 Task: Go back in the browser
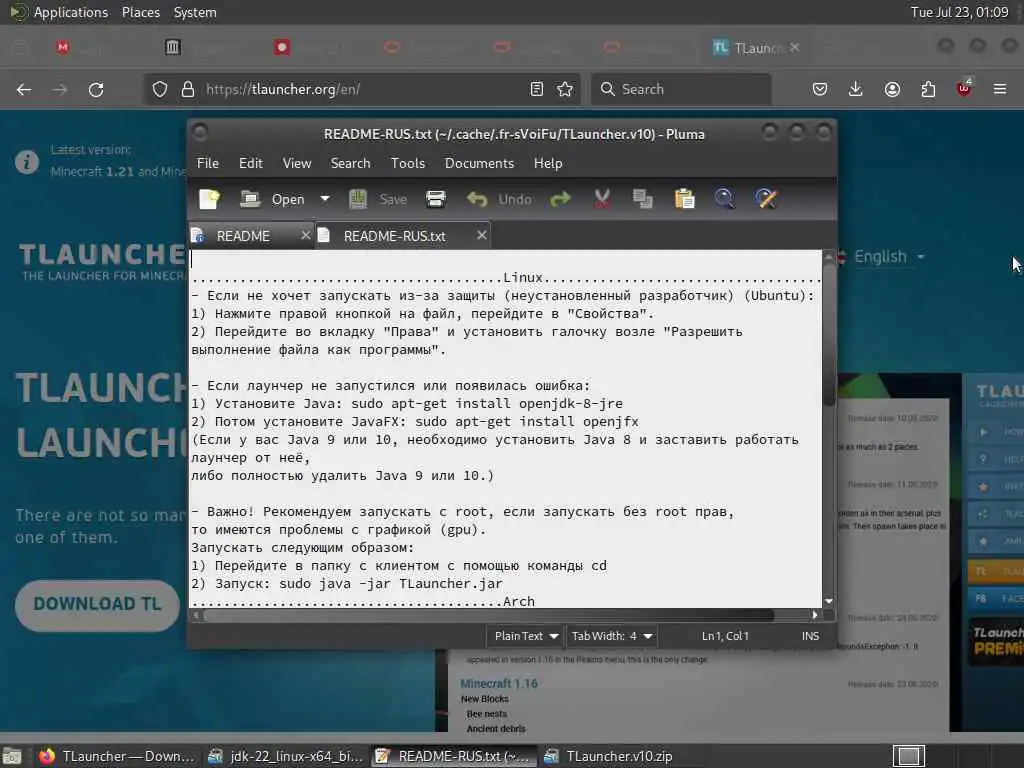point(24,89)
